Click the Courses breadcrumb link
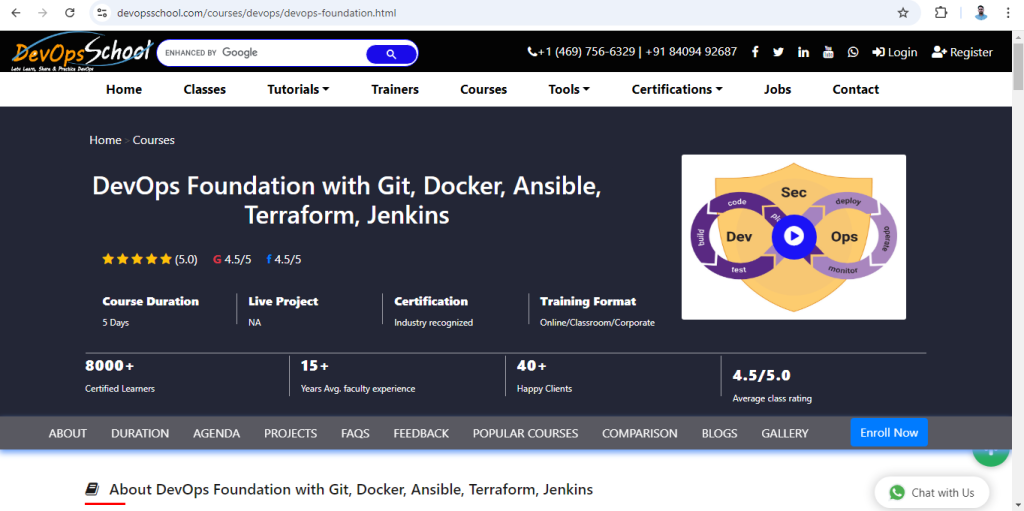The image size is (1024, 511). click(153, 140)
